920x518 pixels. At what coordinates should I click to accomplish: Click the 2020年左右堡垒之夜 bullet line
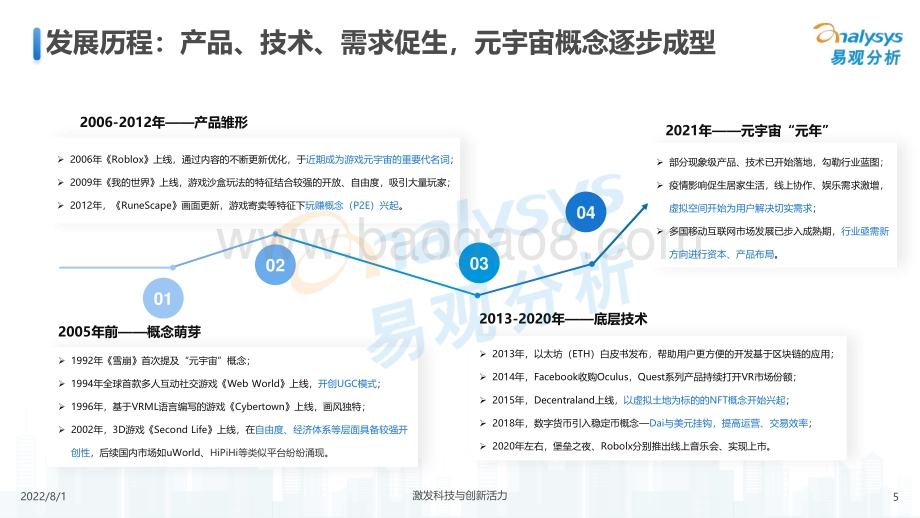click(x=625, y=446)
